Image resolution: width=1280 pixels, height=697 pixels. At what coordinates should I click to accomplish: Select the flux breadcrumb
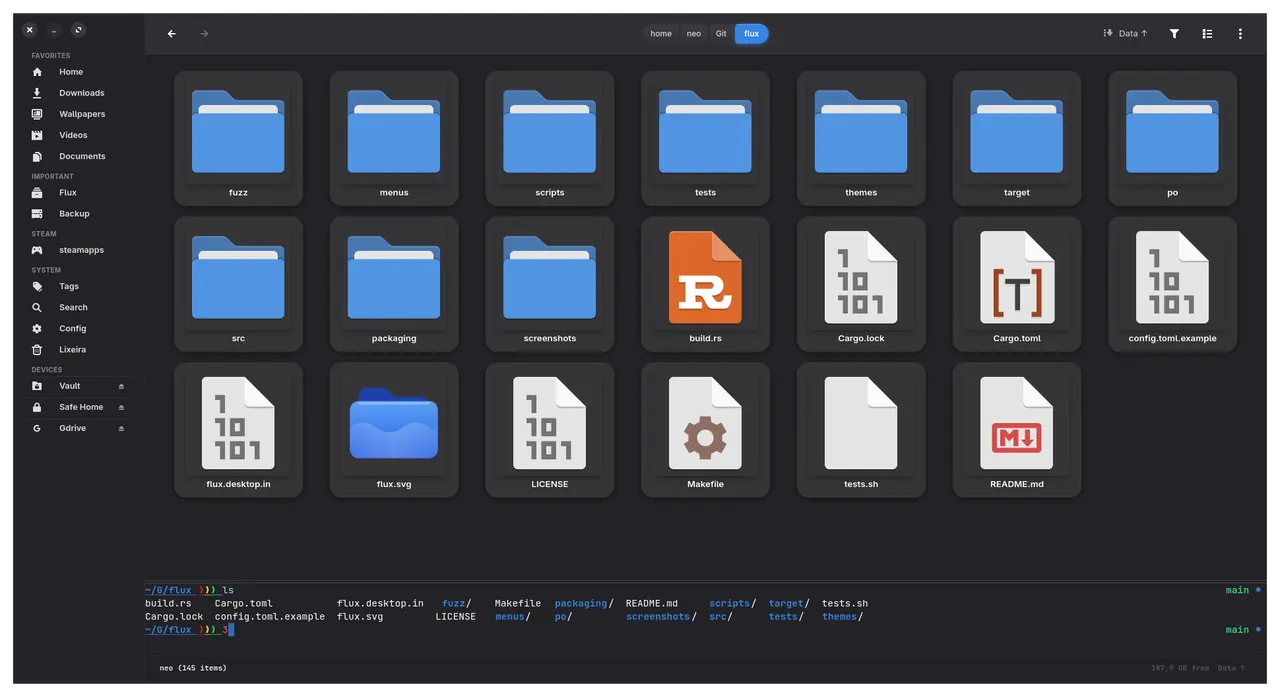pyautogui.click(x=751, y=34)
